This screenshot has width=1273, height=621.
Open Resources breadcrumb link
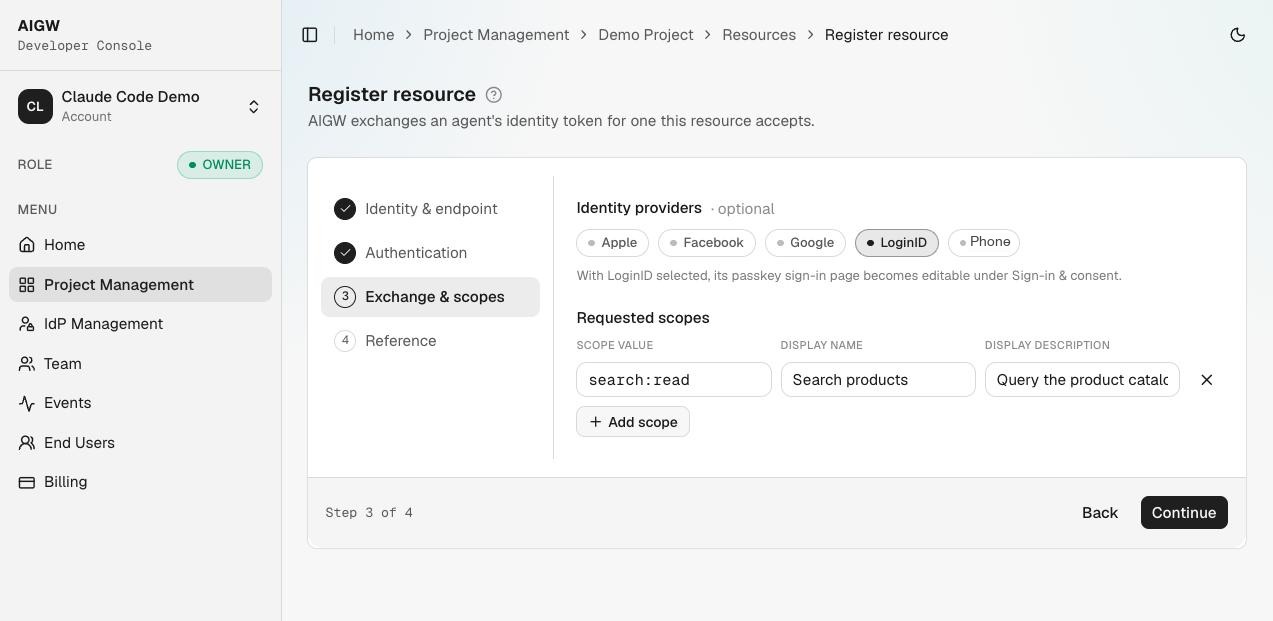(x=759, y=35)
